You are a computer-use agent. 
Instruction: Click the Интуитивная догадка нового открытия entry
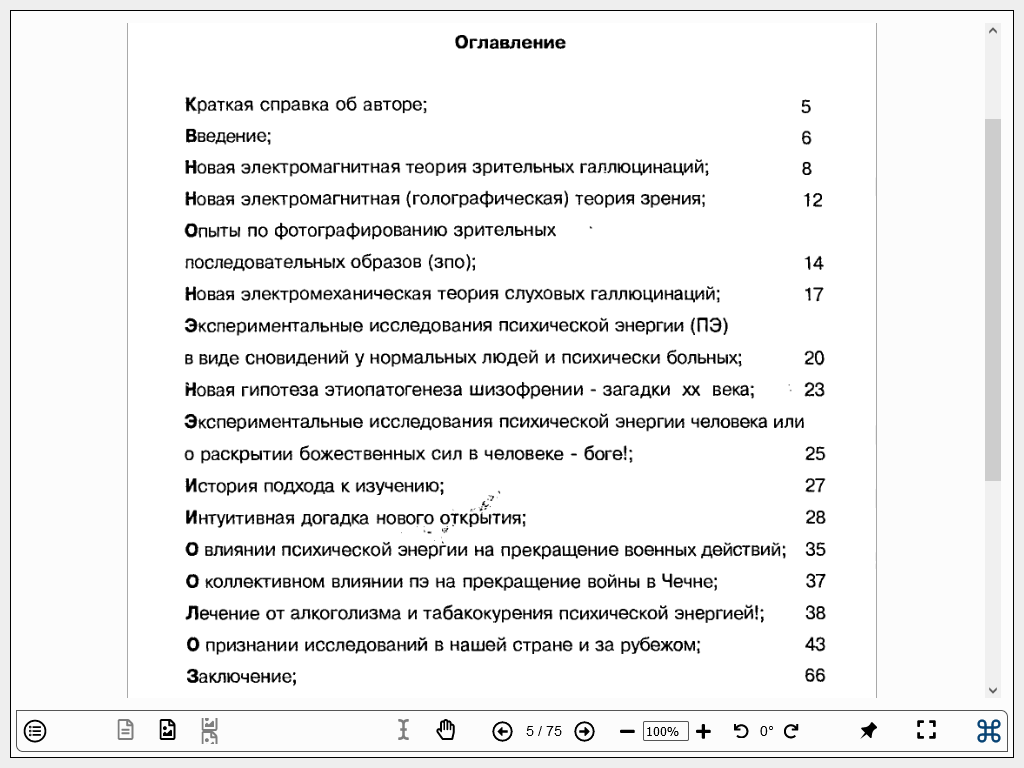click(x=356, y=518)
